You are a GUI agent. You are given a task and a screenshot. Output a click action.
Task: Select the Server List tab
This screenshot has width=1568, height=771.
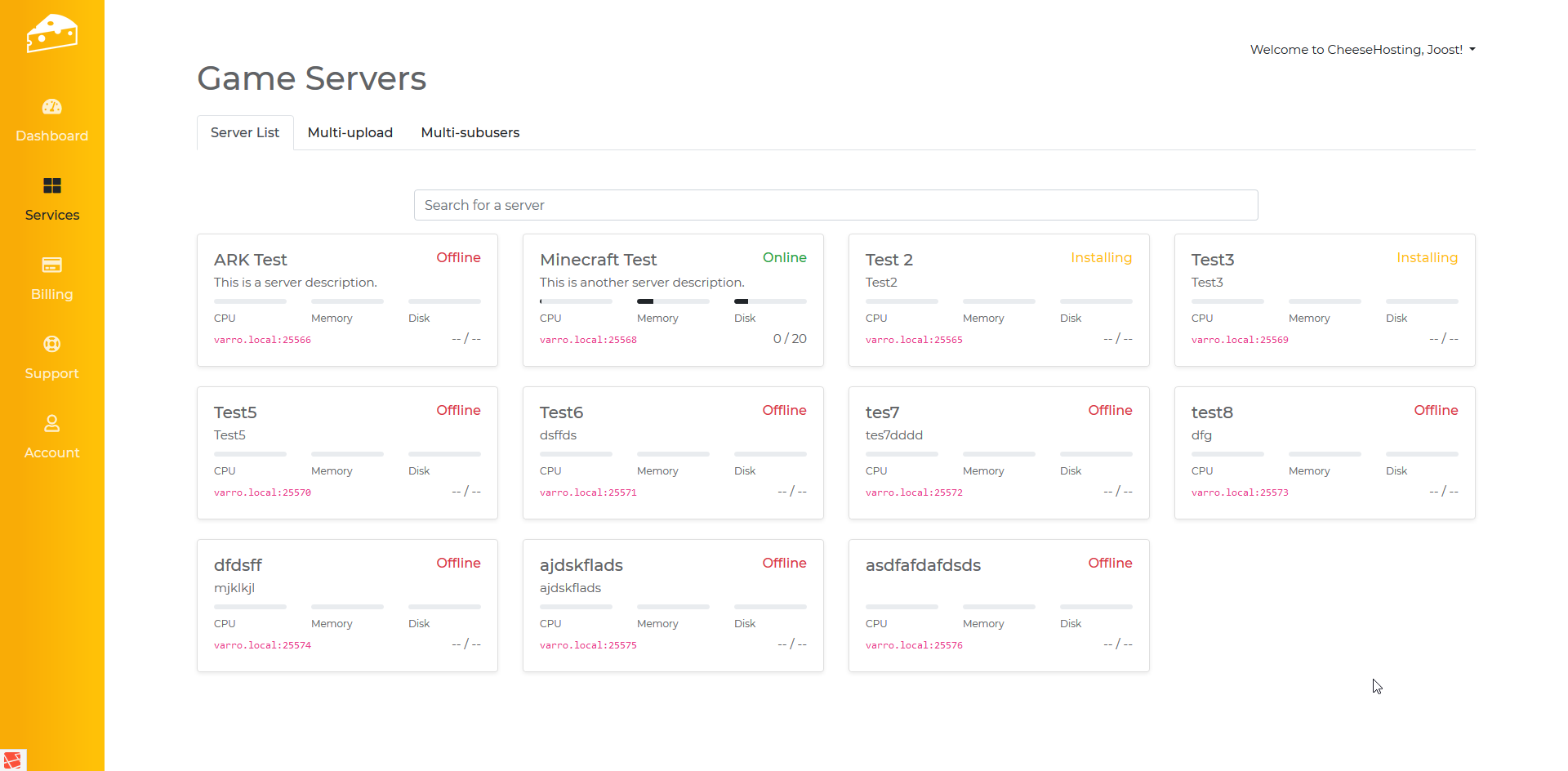coord(245,133)
